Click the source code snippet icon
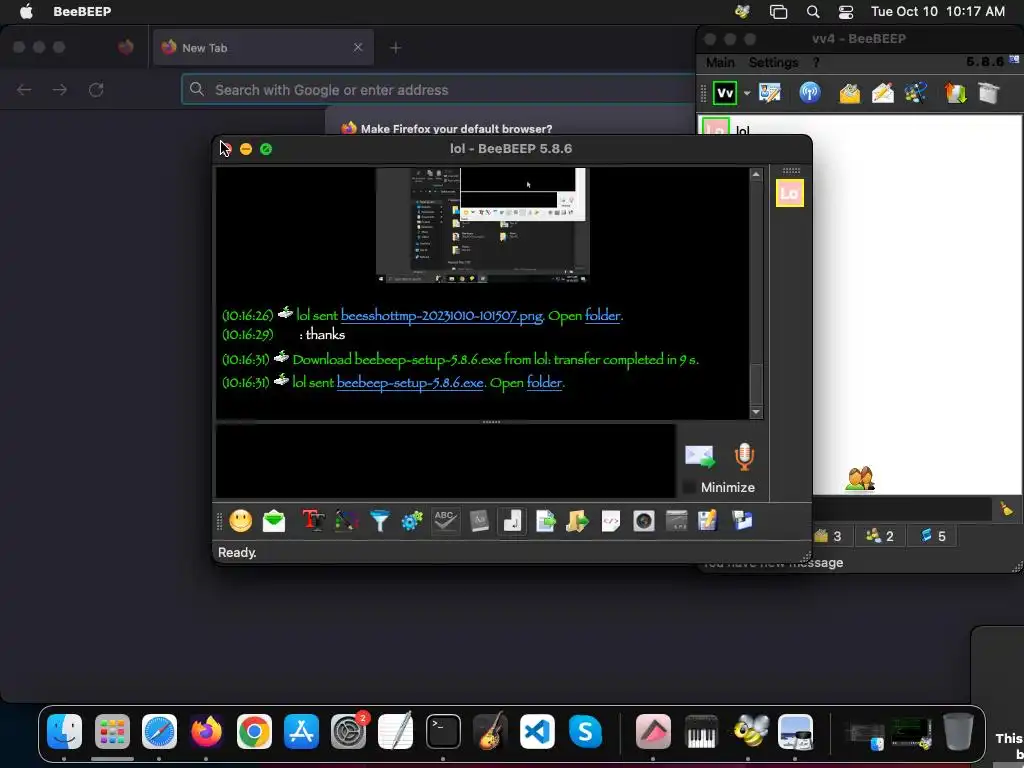1024x768 pixels. tap(611, 520)
